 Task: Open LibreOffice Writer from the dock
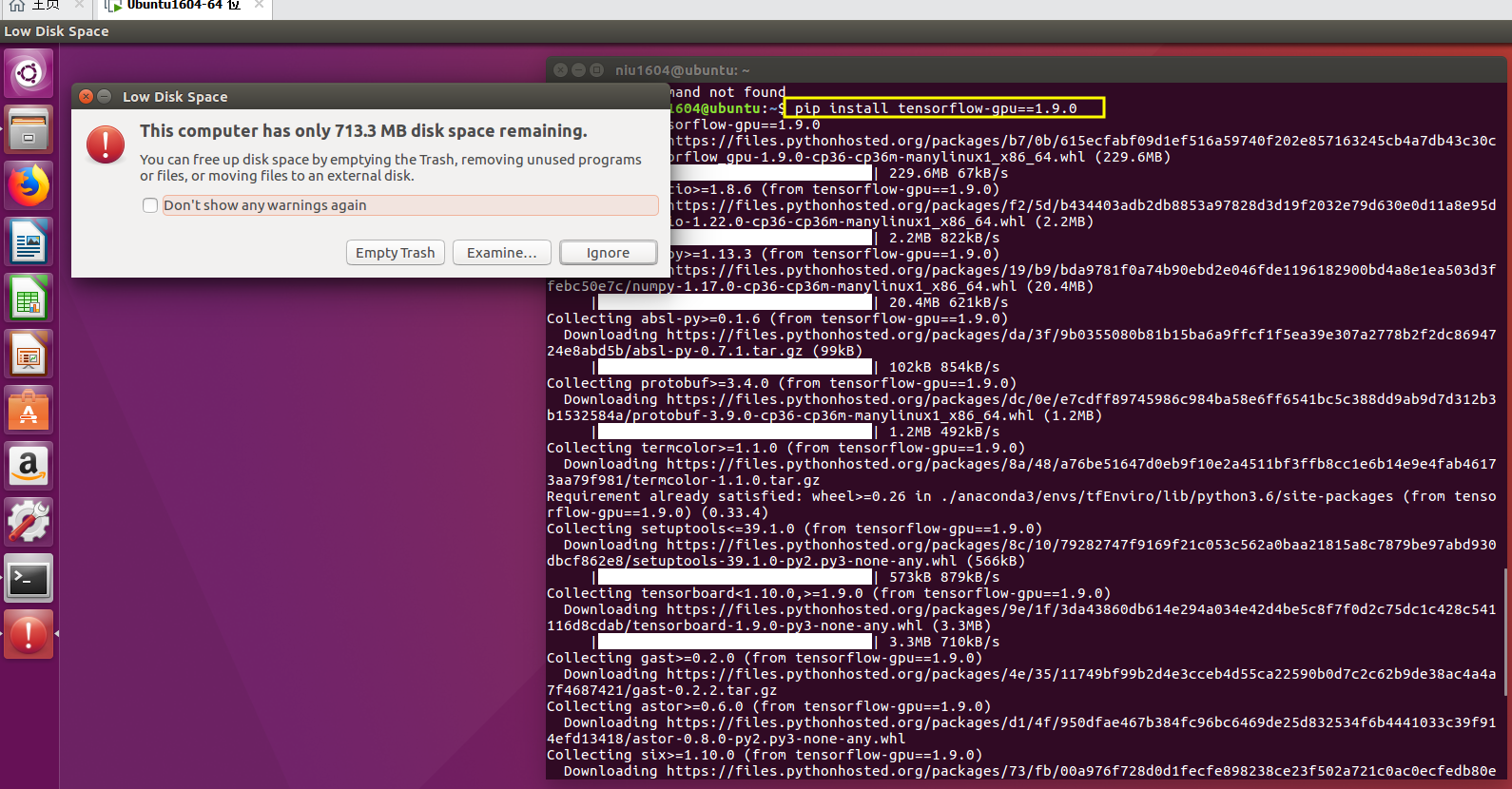[29, 241]
